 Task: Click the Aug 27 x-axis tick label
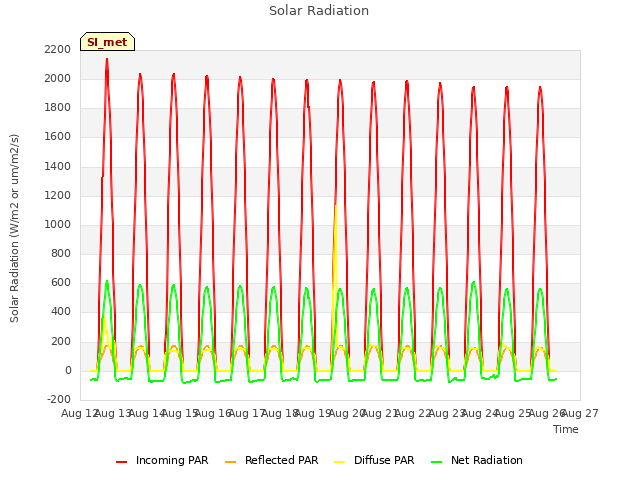click(x=580, y=413)
